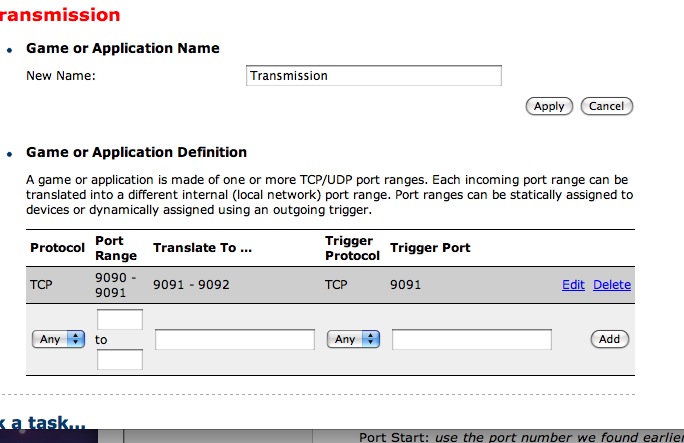Delete the TCP 9090 - 9091 port entry
Image resolution: width=684 pixels, height=443 pixels.
pos(612,285)
